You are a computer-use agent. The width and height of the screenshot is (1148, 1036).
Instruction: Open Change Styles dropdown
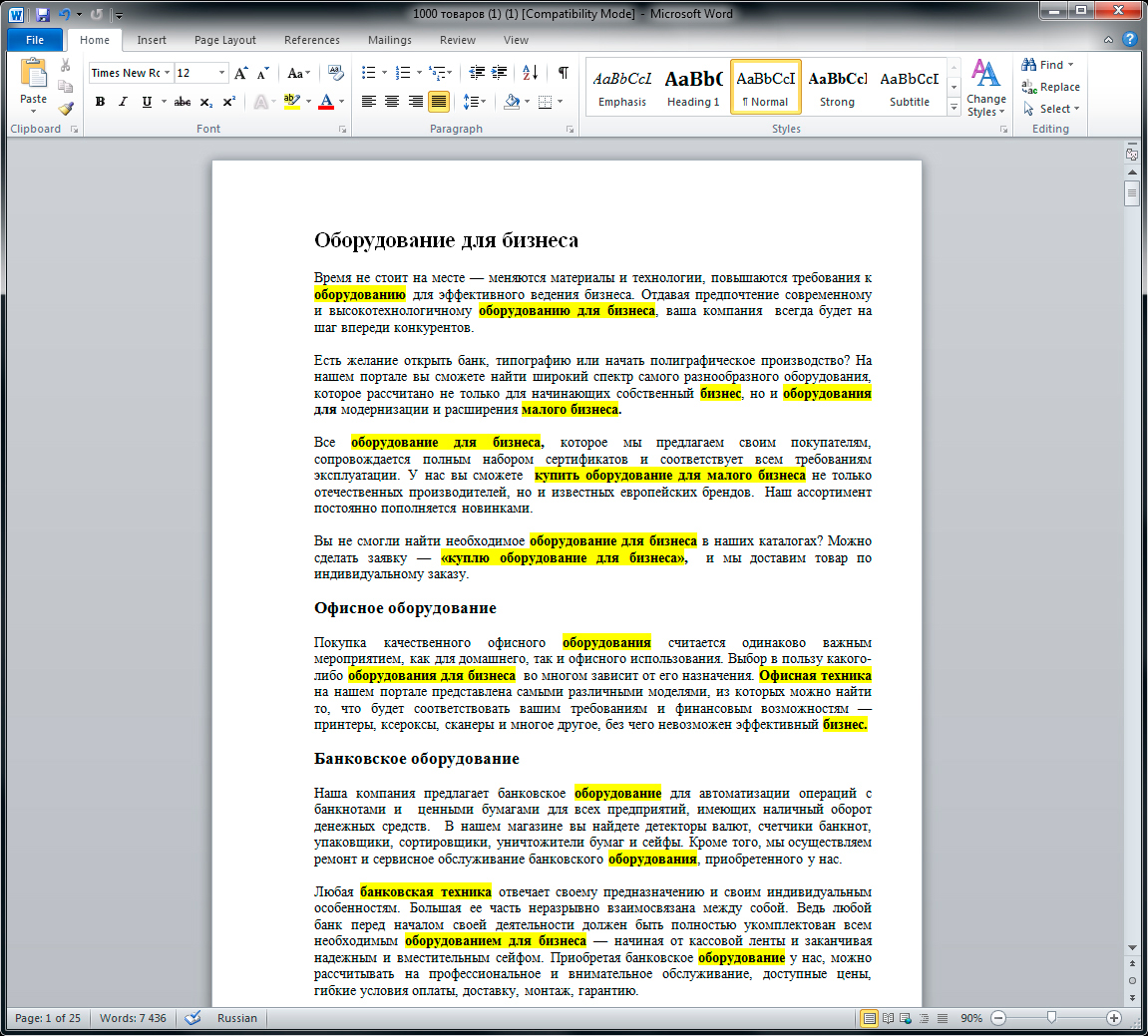pos(985,89)
